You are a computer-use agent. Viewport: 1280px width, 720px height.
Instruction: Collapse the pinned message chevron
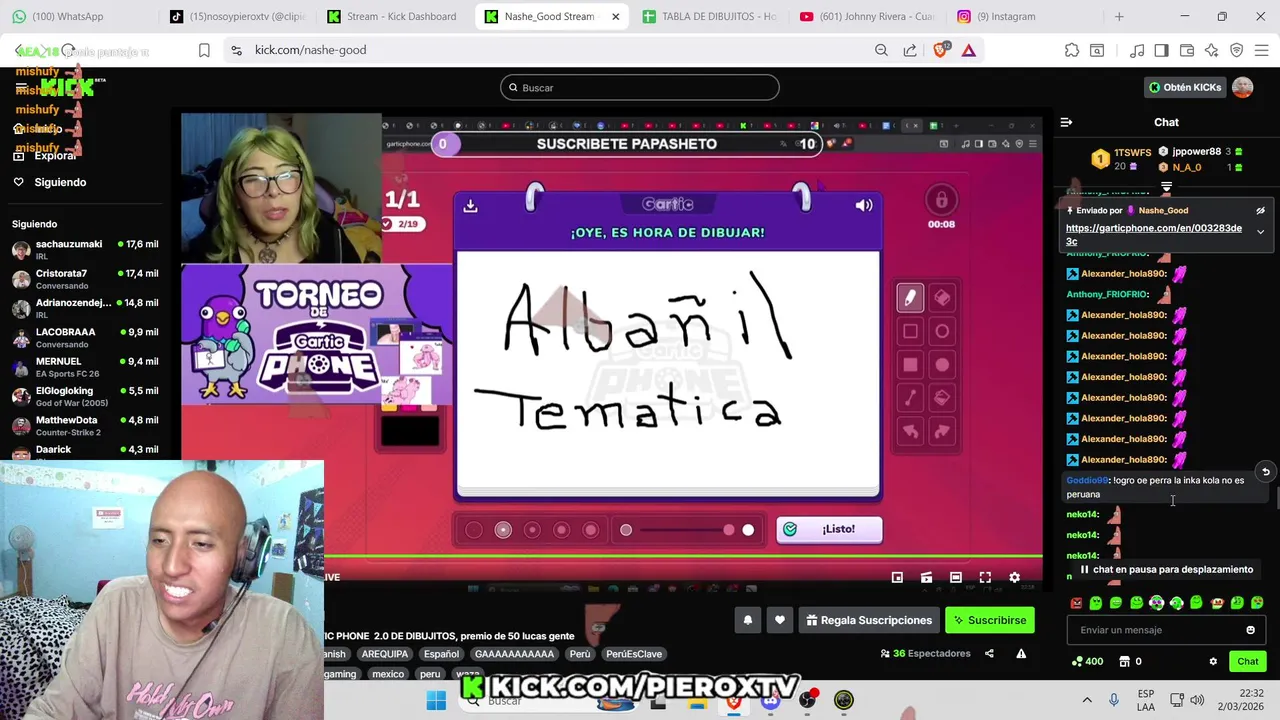click(1260, 232)
